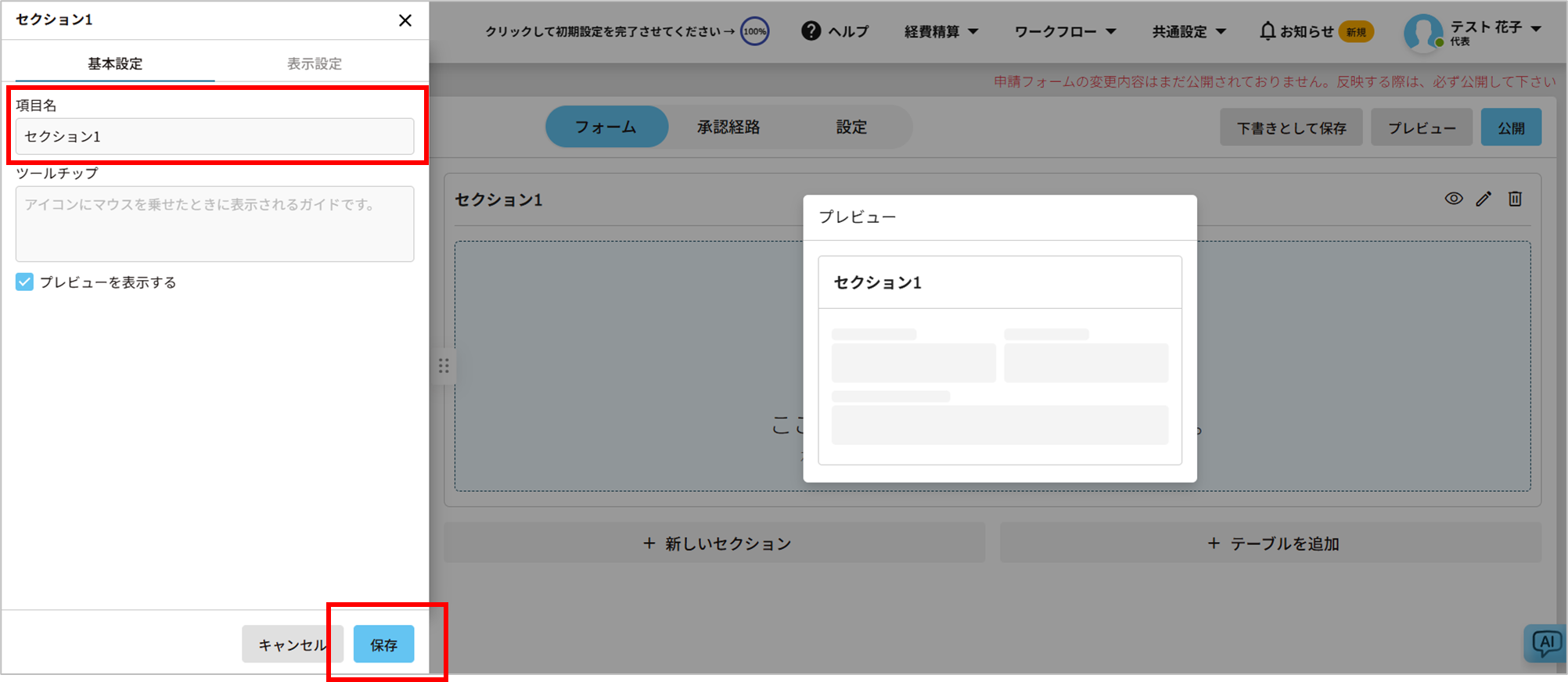Click the 100% setup progress circle
The height and width of the screenshot is (682, 1568).
754,31
